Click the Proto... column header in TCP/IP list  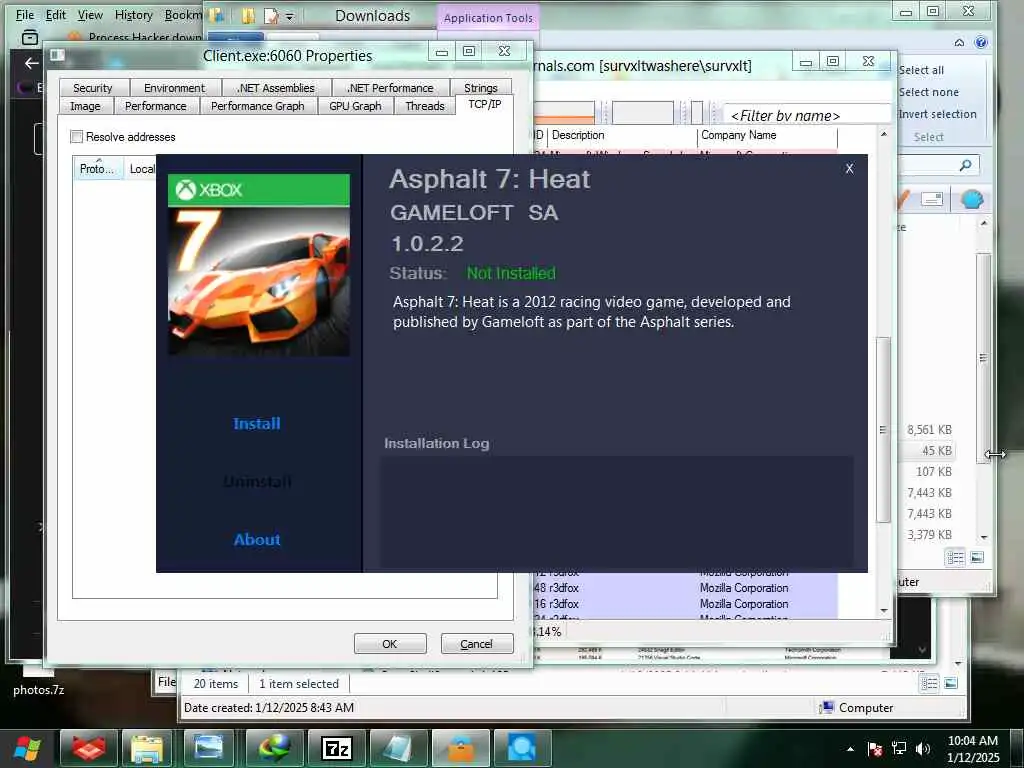[97, 168]
